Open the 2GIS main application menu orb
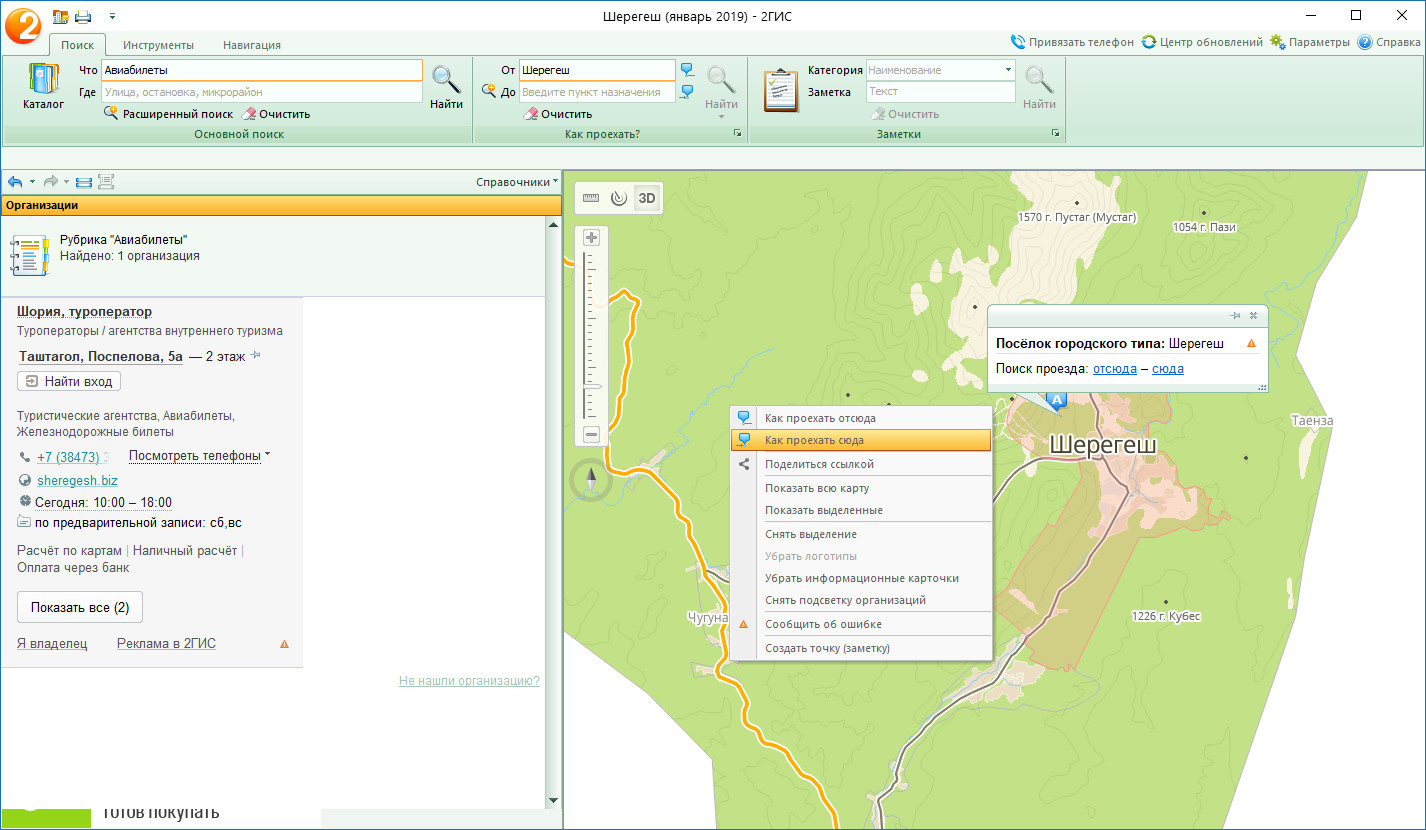1426x830 pixels. tap(22, 24)
